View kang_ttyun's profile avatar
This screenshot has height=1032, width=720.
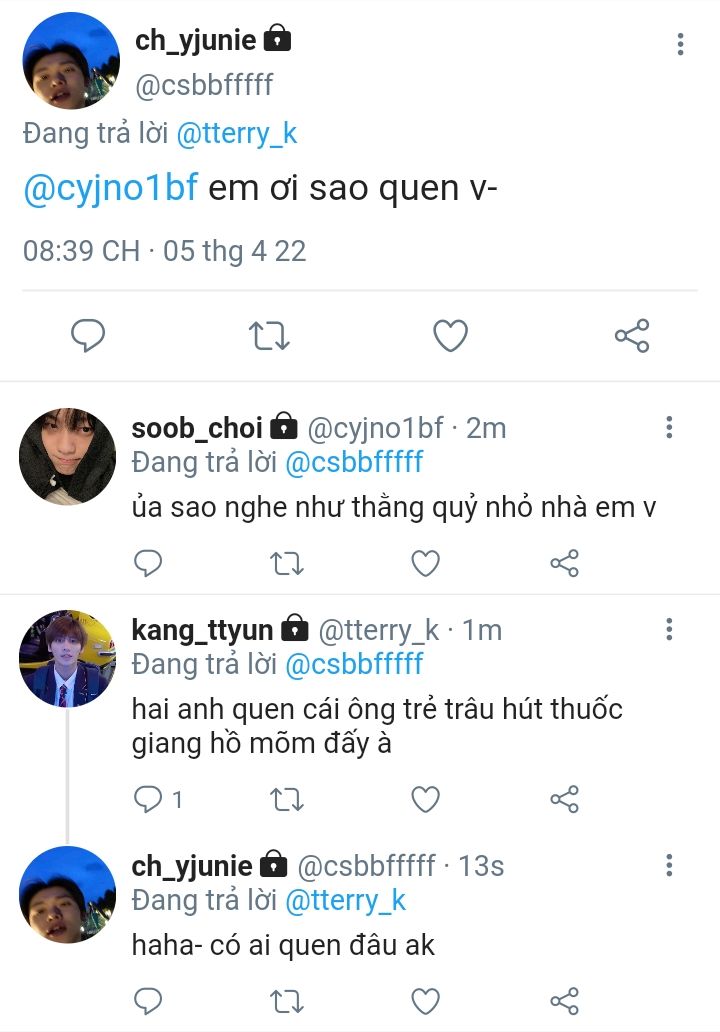(x=67, y=658)
